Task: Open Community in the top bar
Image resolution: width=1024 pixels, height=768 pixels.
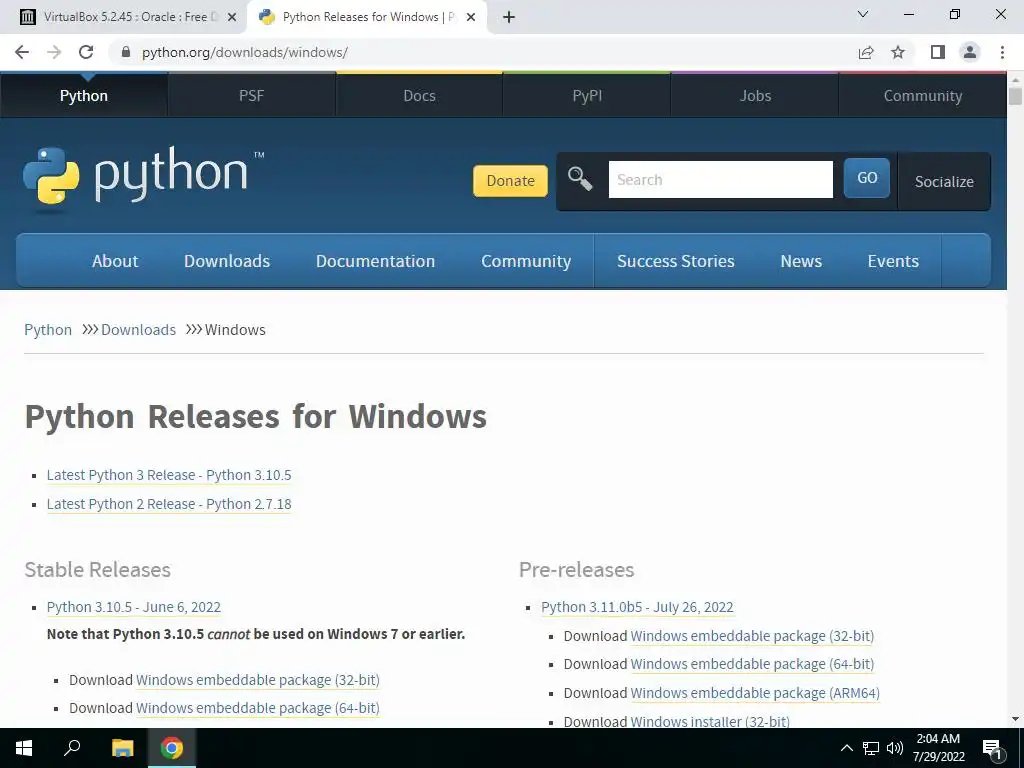Action: (923, 95)
